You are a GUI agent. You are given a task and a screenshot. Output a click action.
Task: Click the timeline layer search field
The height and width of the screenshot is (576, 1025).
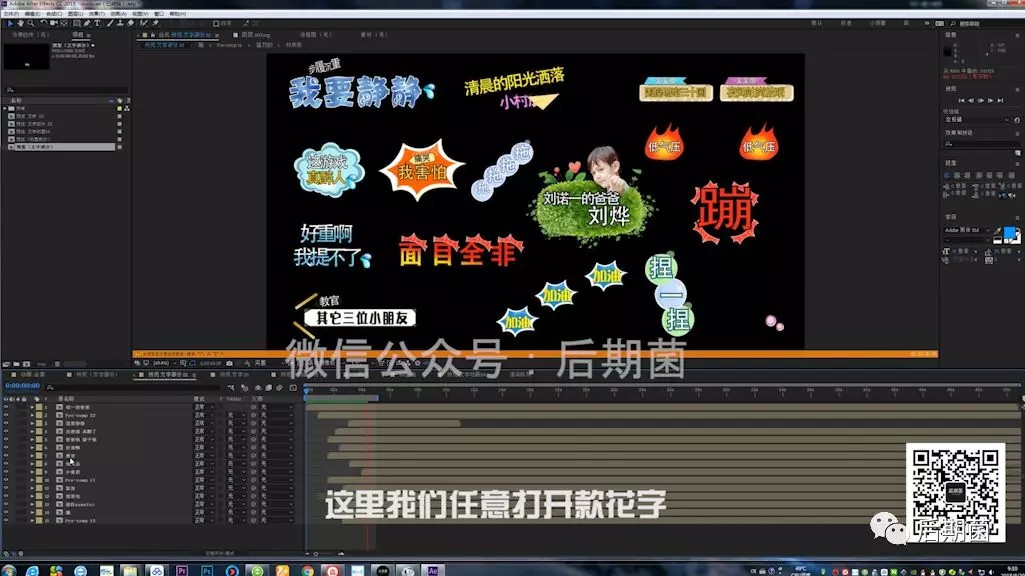click(134, 388)
